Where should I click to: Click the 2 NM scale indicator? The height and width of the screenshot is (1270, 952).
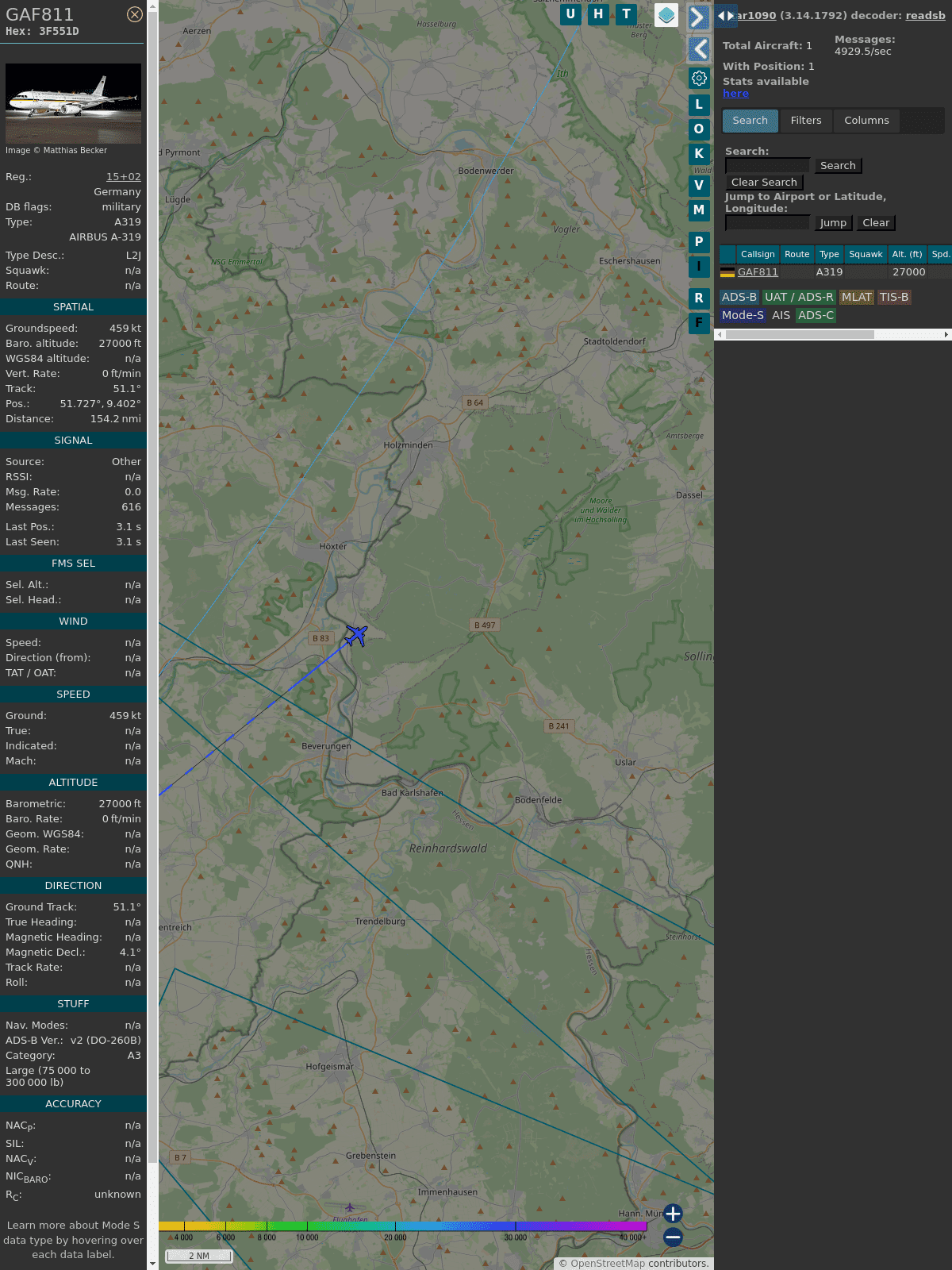(199, 1256)
